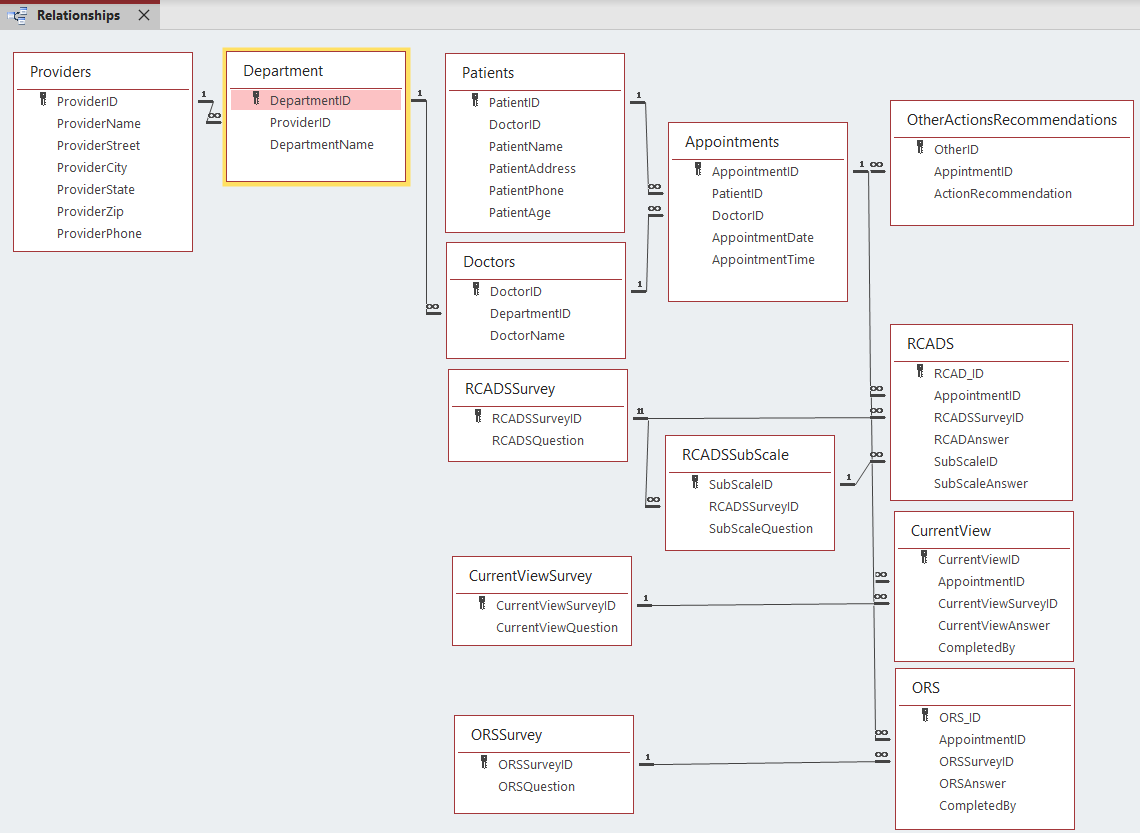Select the OtherActionsRecommendations table title
The height and width of the screenshot is (833, 1140).
[1011, 120]
